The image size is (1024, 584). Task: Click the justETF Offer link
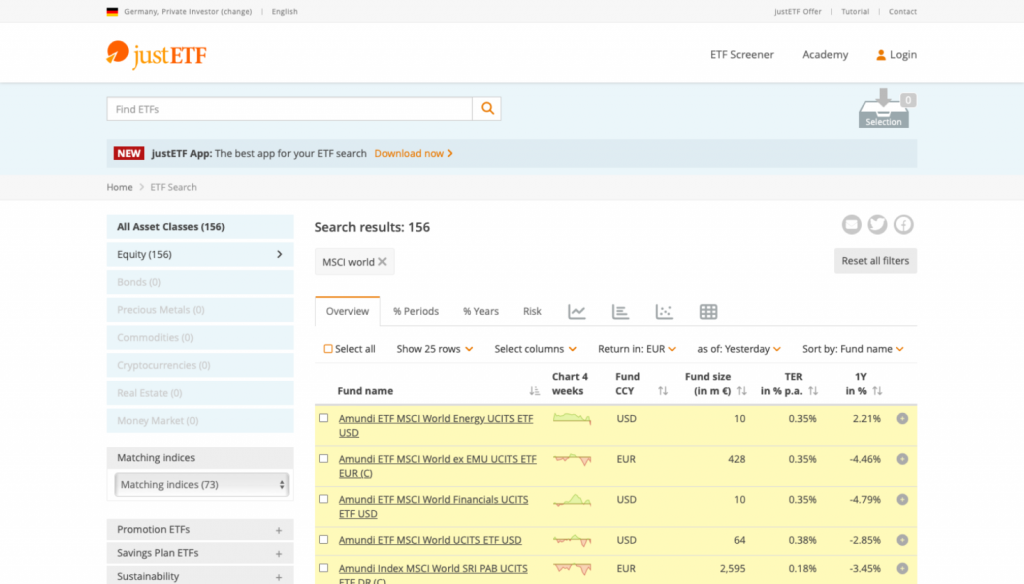[797, 12]
